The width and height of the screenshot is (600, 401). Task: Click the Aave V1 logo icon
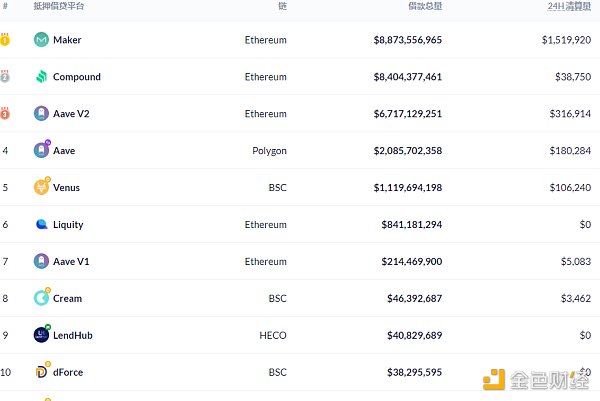pos(41,261)
